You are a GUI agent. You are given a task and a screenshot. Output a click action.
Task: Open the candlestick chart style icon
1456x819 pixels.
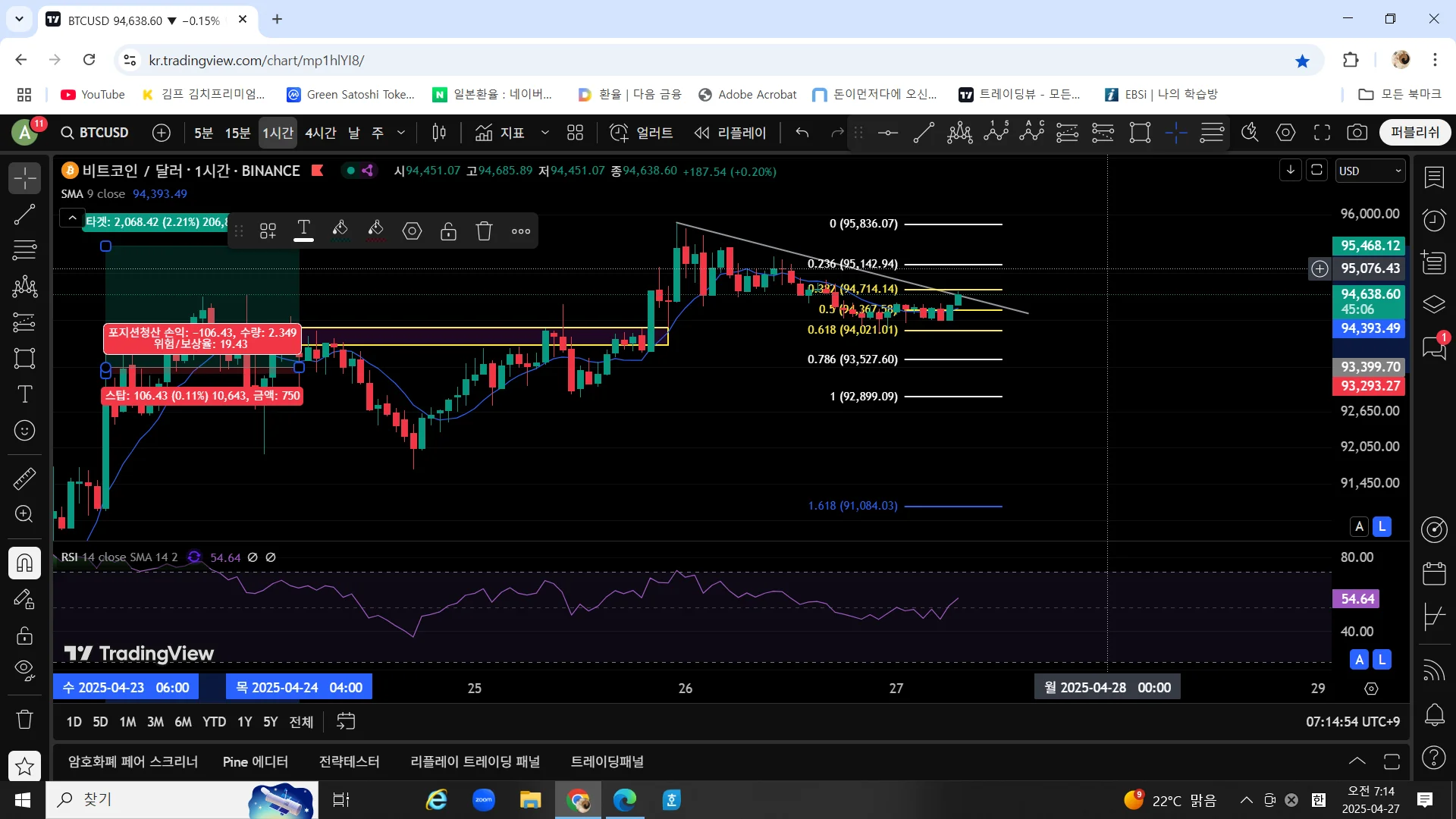point(438,133)
